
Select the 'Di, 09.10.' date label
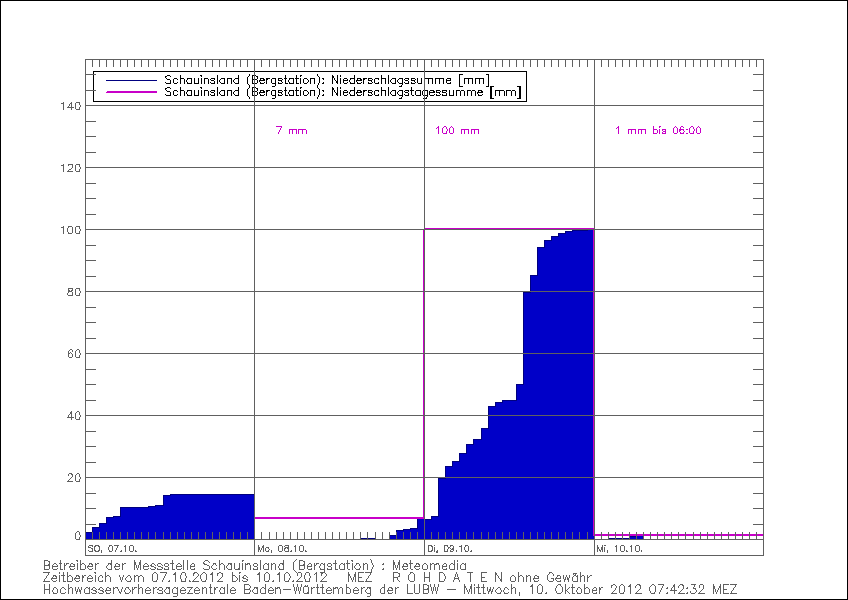click(448, 549)
